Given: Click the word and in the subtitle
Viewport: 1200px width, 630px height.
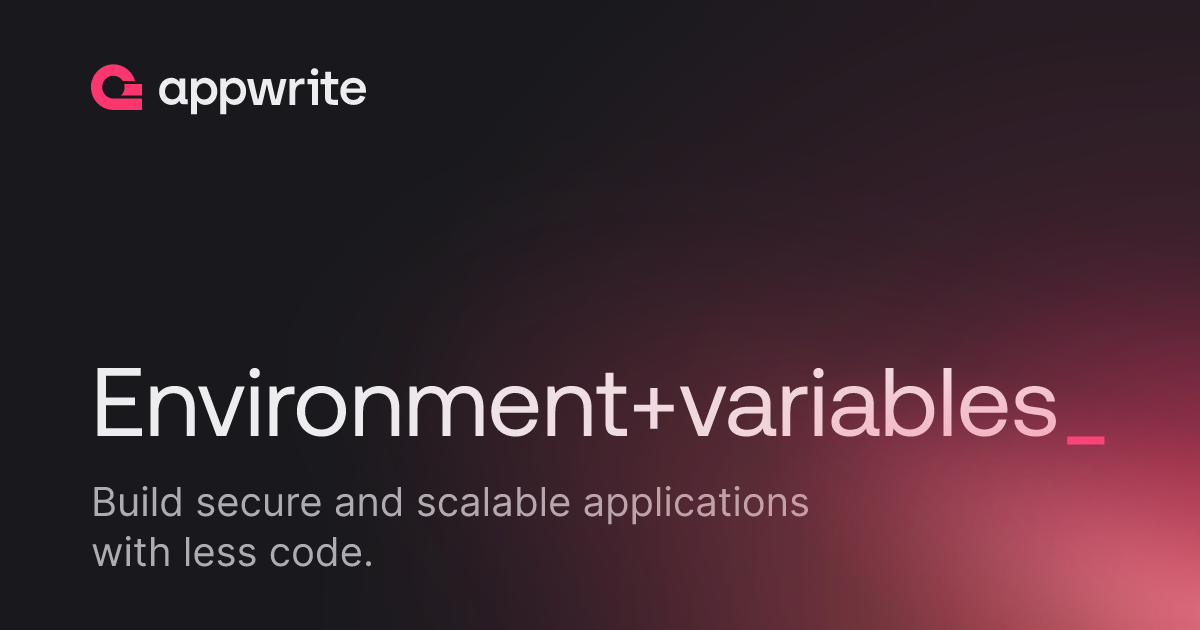Looking at the screenshot, I should click(369, 503).
